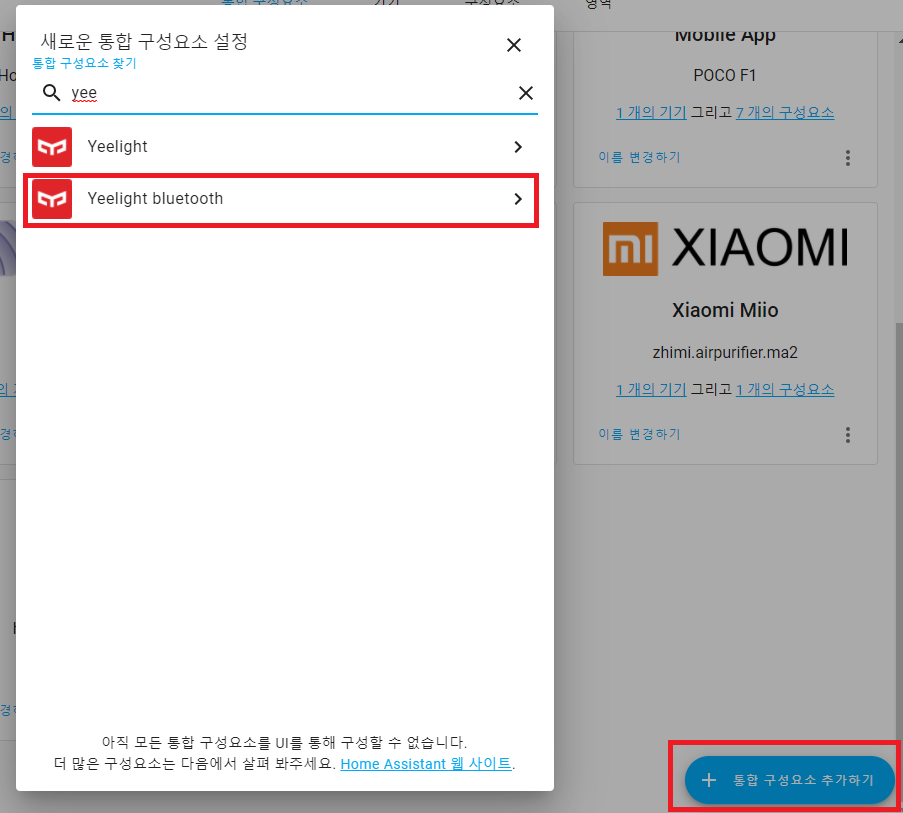
Task: Close the new integration setup dialog
Action: pos(514,45)
